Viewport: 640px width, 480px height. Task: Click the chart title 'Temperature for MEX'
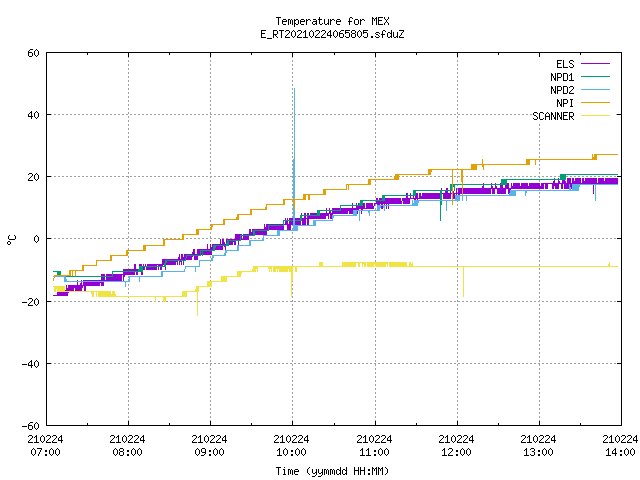[332, 21]
